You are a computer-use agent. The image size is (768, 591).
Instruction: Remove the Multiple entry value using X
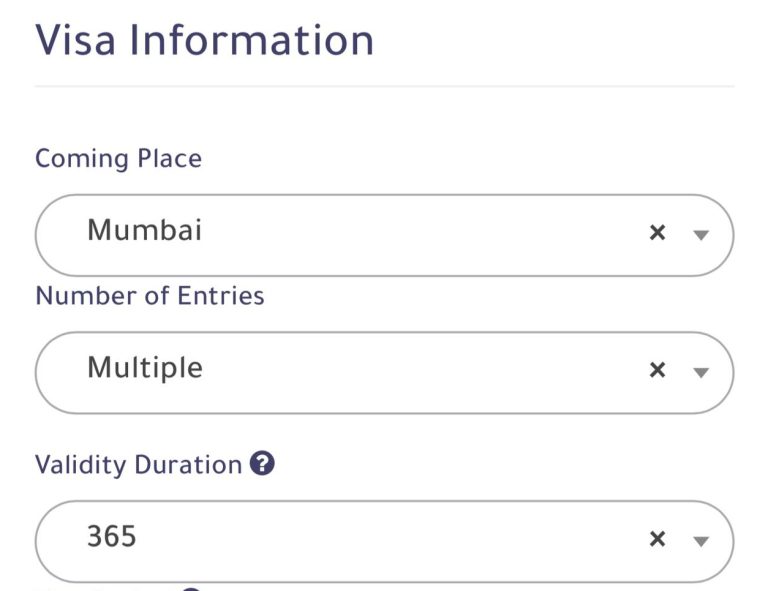click(657, 370)
